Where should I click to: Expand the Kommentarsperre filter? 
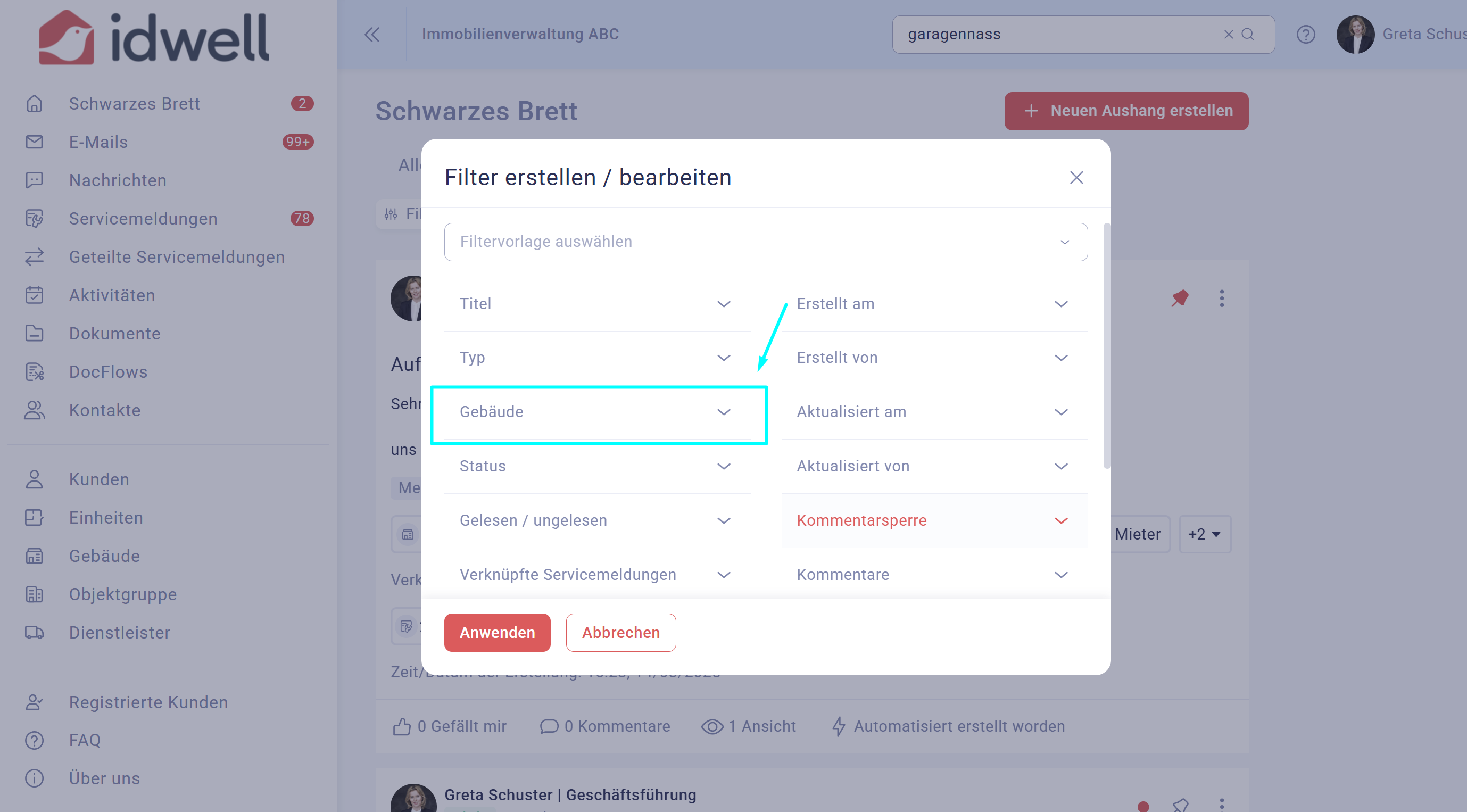934,520
